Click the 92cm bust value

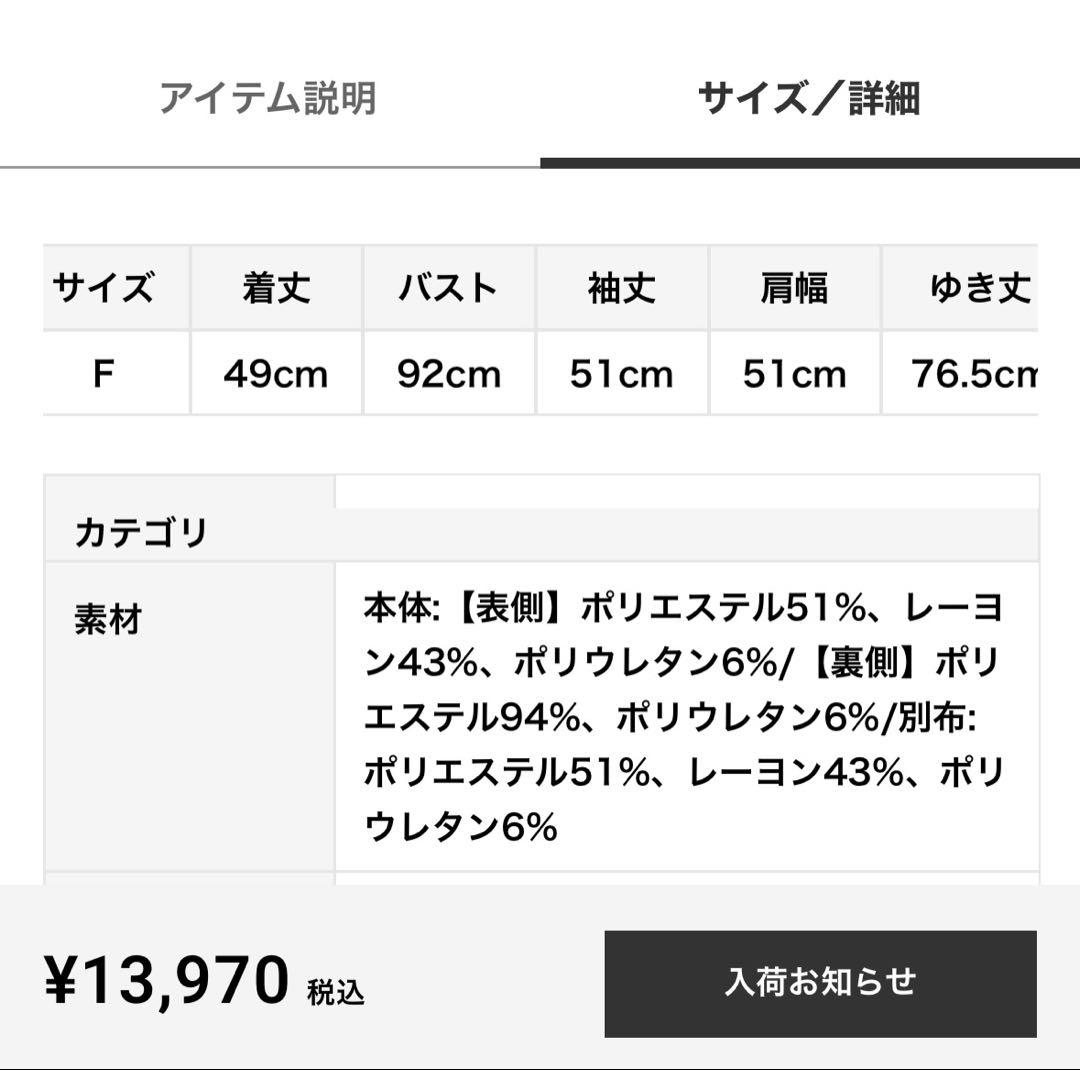click(449, 374)
